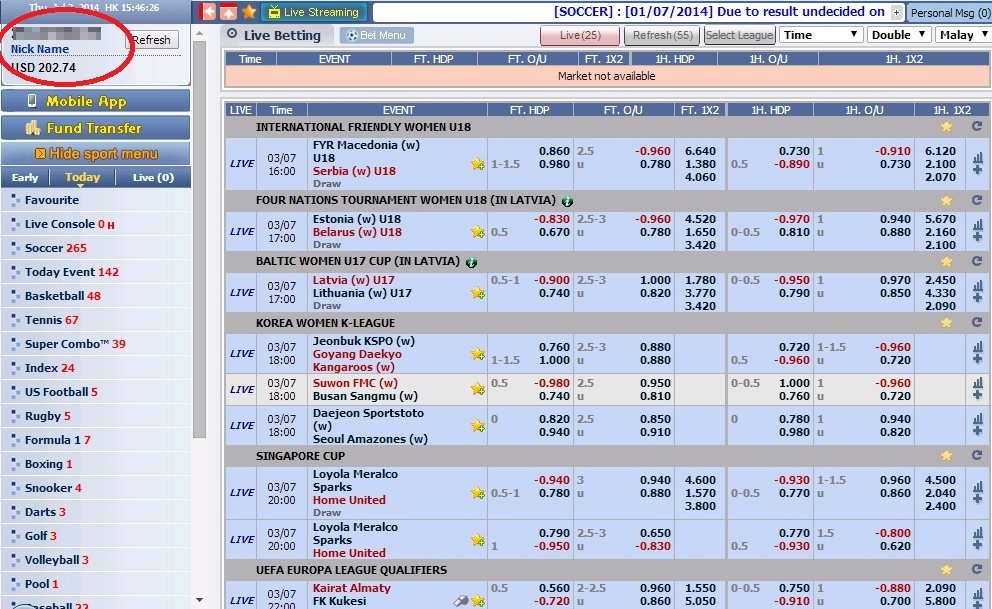Screen dimensions: 992x609
Task: Refresh the Four Nations Tournament league
Action: [x=977, y=200]
